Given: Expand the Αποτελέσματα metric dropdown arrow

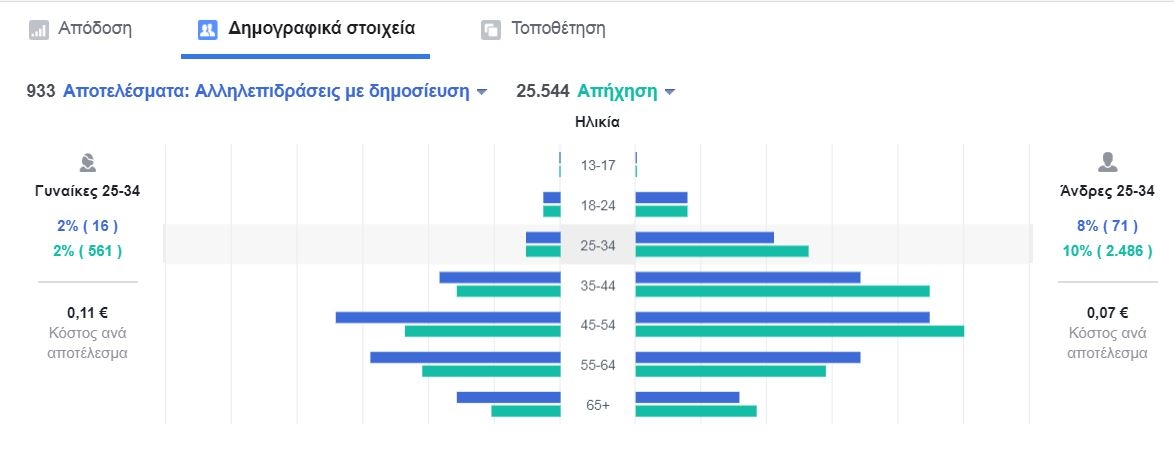Looking at the screenshot, I should tap(482, 92).
